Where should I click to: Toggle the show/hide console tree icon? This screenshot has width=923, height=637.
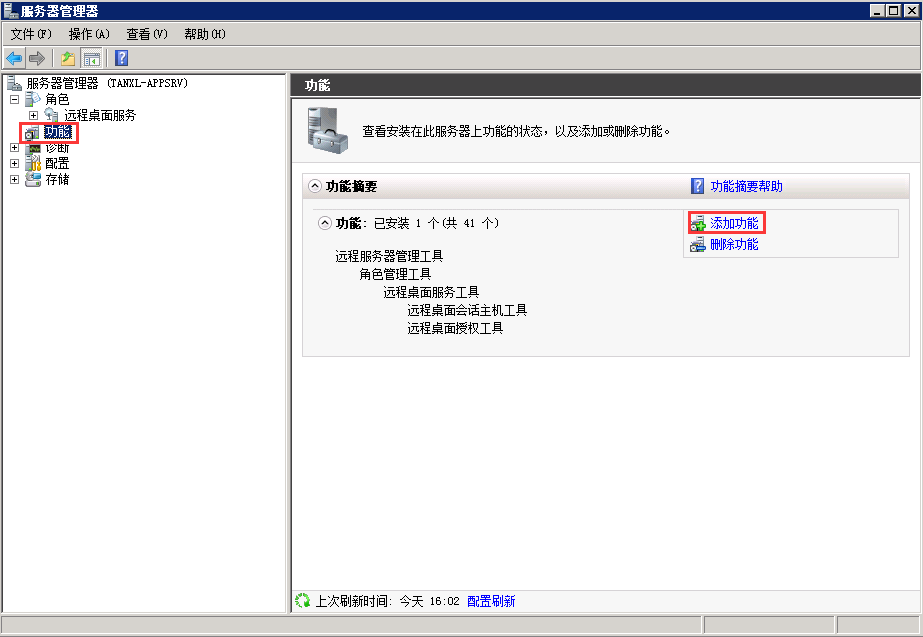(91, 58)
